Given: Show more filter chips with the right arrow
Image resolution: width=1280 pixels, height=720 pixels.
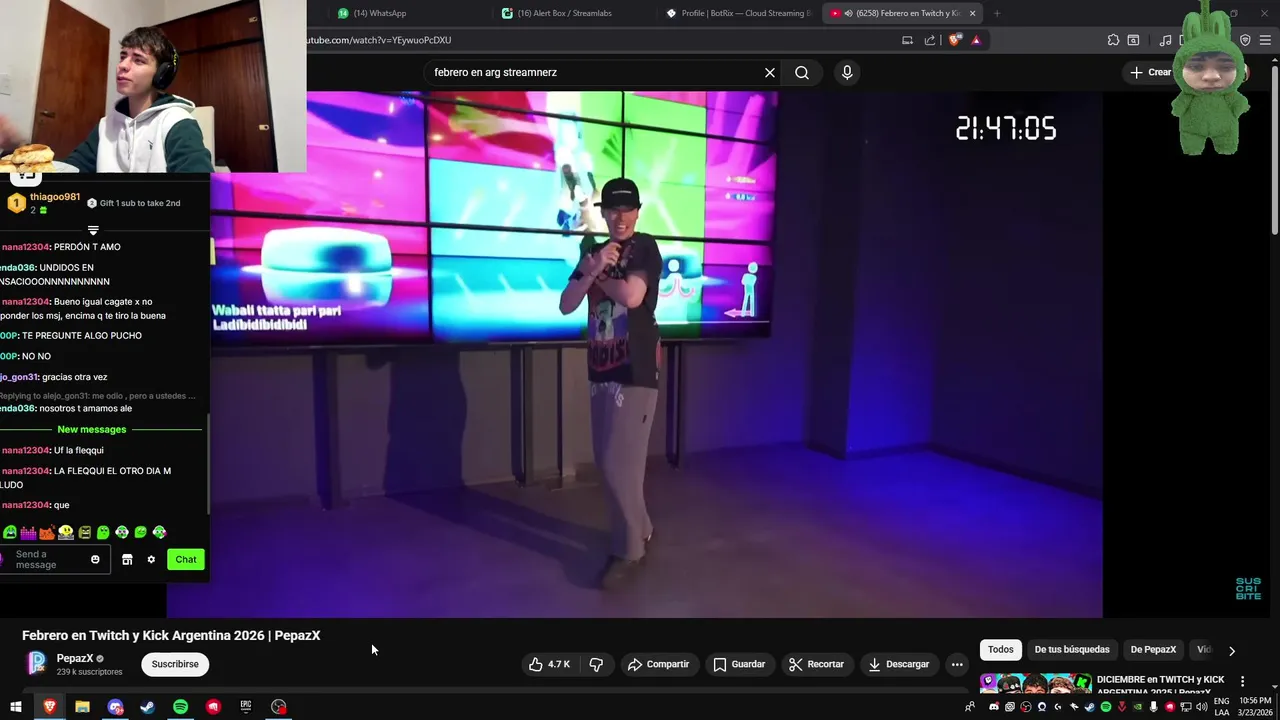Looking at the screenshot, I should [1232, 650].
